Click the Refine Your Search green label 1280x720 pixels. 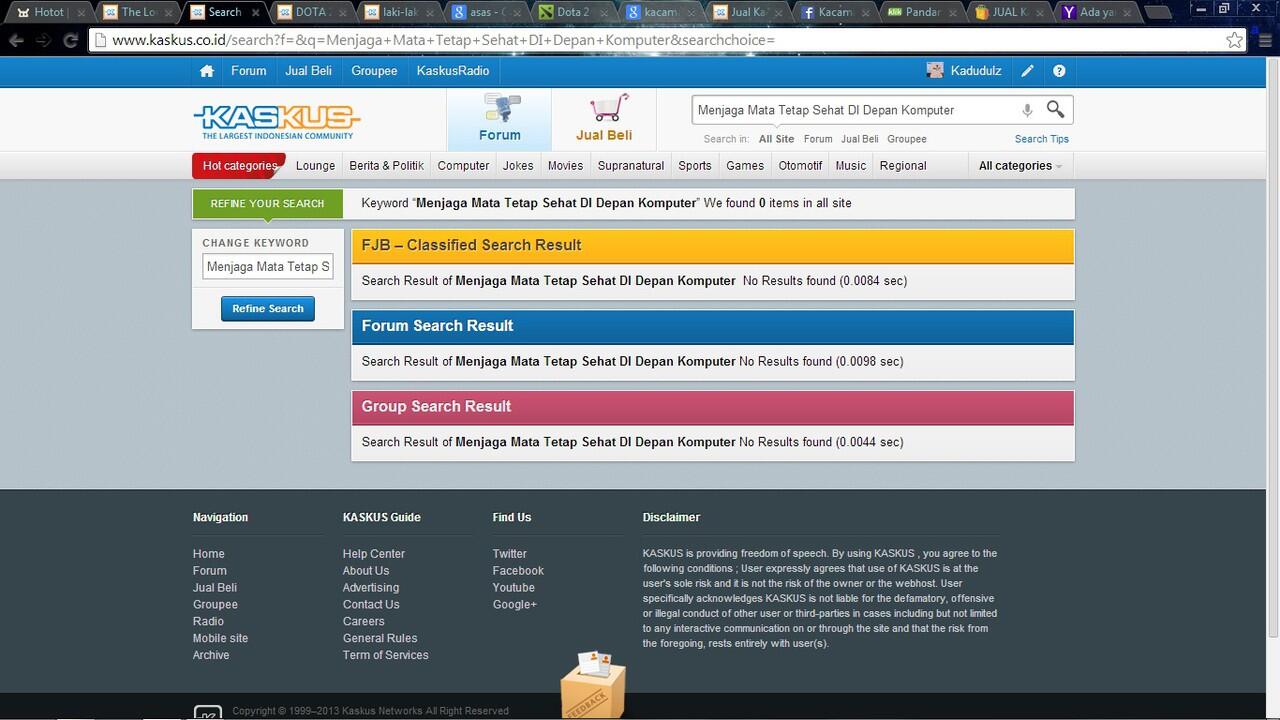click(x=267, y=203)
